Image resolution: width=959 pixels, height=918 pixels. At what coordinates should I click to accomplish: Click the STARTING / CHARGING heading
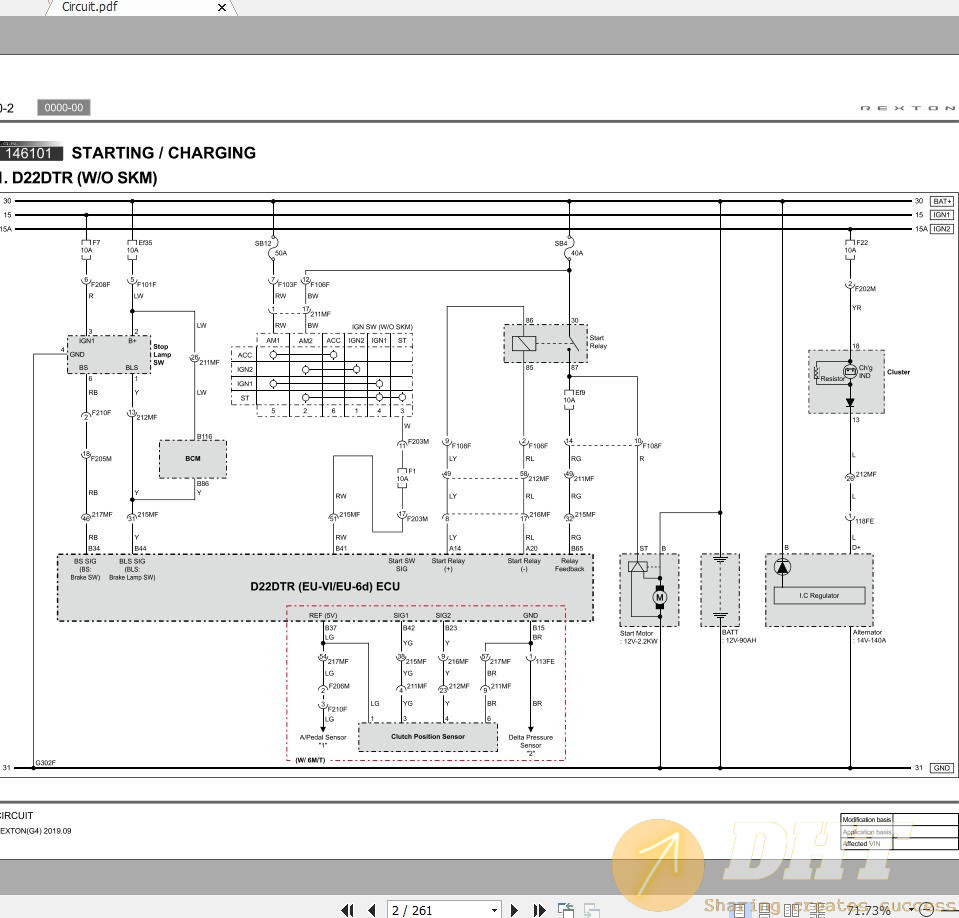click(x=164, y=153)
